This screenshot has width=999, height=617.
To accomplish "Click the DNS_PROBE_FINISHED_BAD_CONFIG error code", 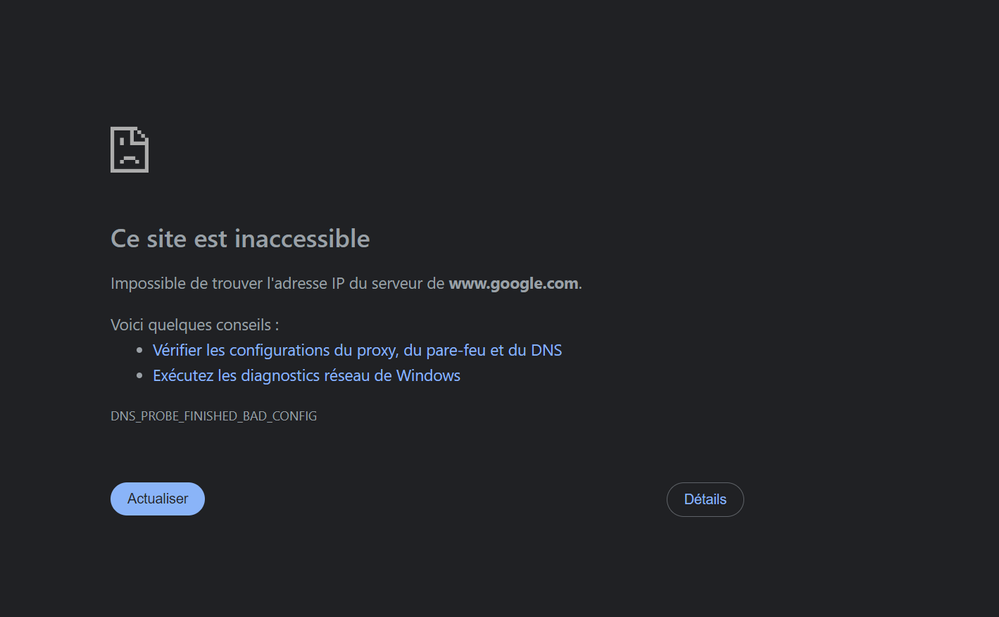I will point(213,416).
